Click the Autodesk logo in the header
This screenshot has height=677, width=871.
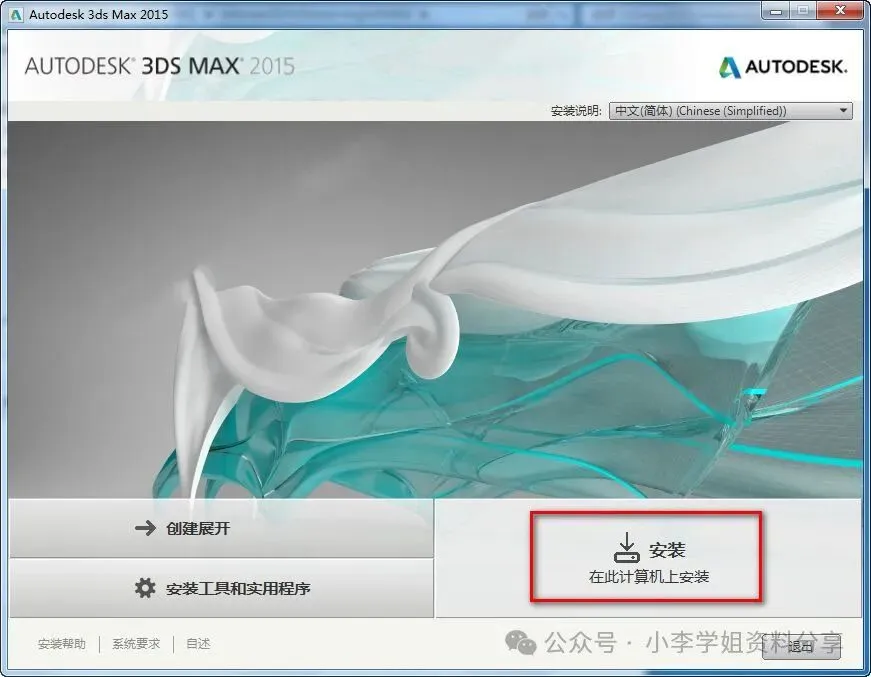[783, 67]
